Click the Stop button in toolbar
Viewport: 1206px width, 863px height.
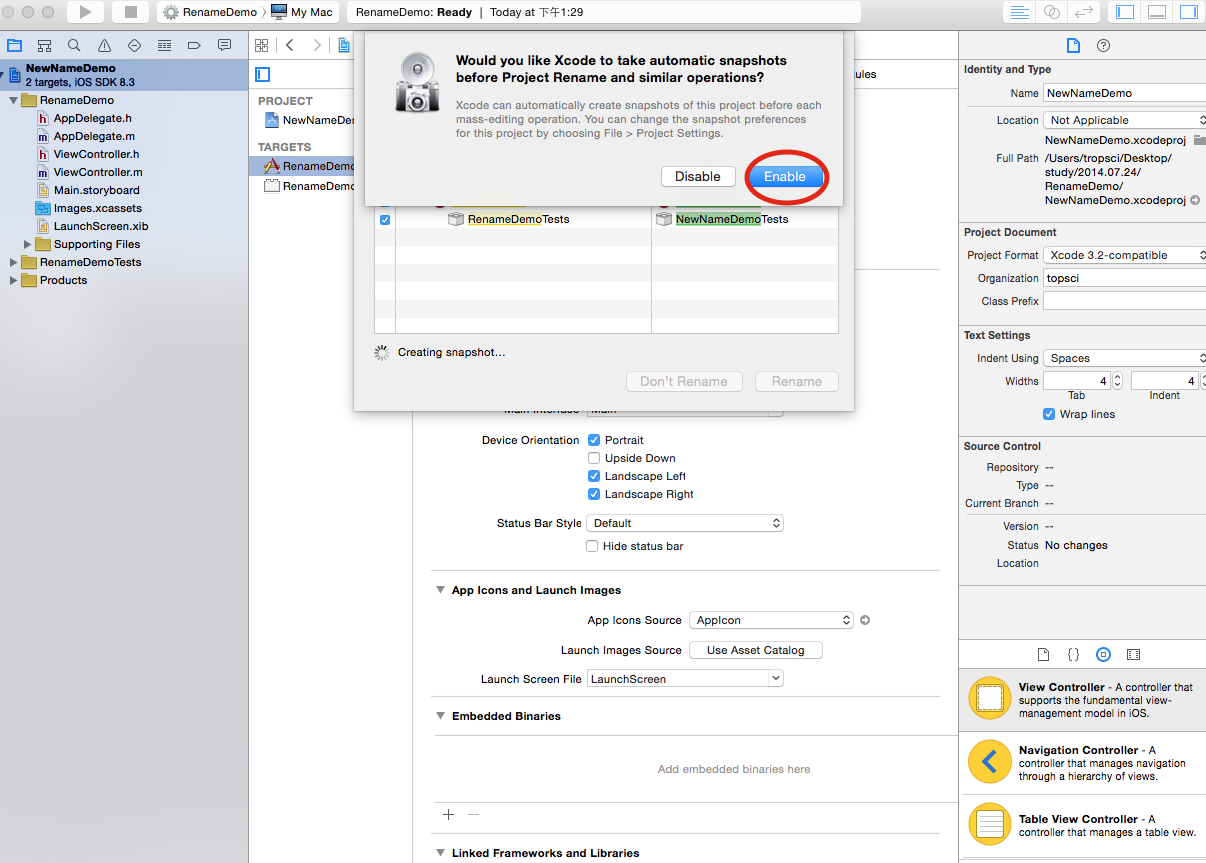(x=130, y=12)
